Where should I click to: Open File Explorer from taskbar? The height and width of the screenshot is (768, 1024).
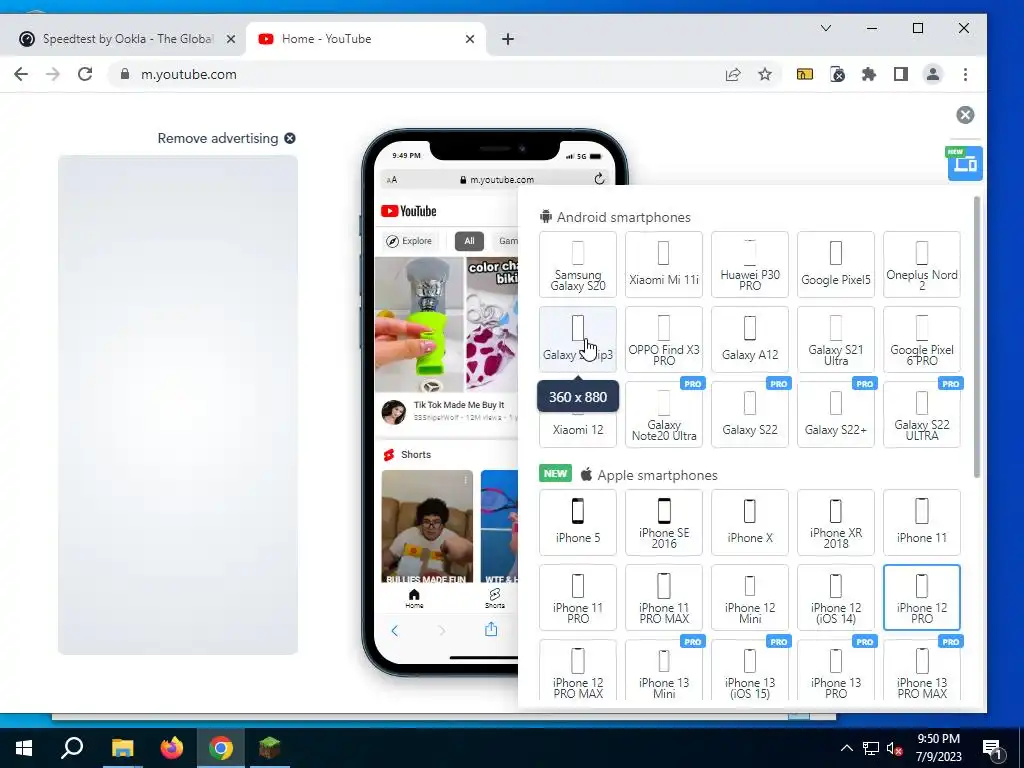tap(122, 748)
